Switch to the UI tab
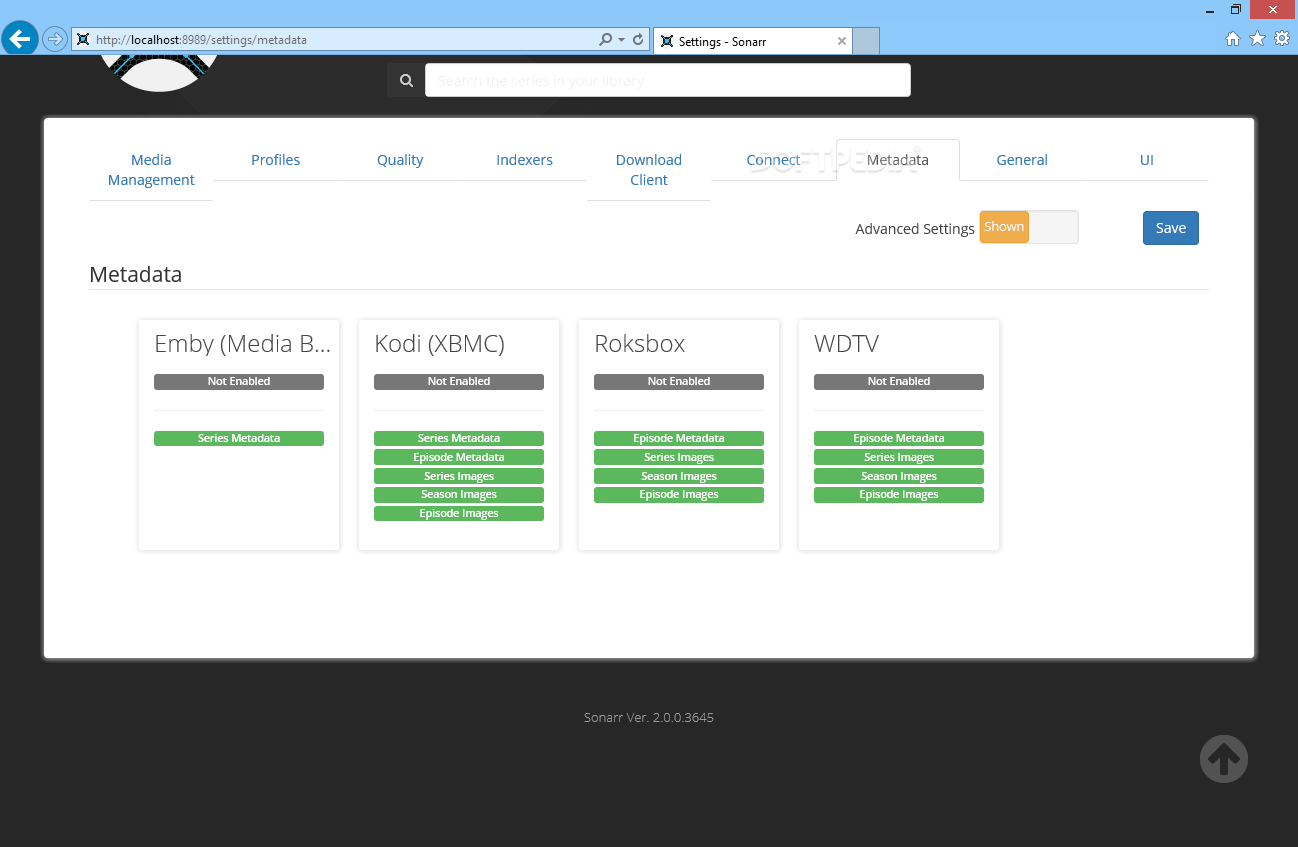1298x847 pixels. click(1147, 160)
